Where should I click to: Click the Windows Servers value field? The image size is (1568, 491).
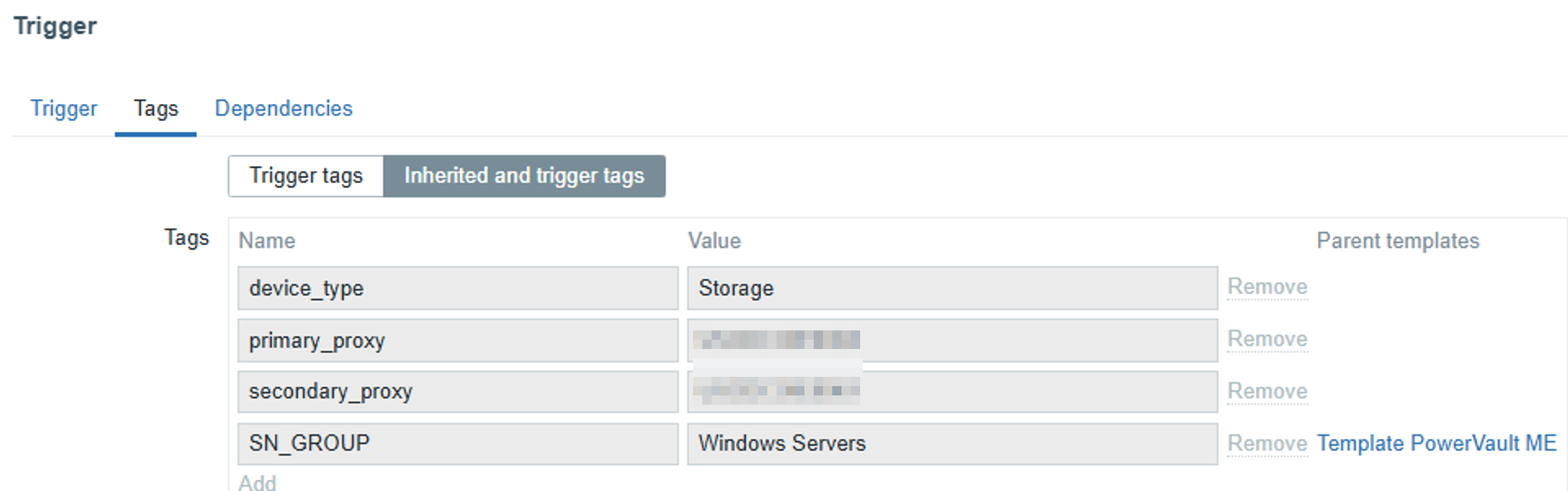[x=952, y=444]
